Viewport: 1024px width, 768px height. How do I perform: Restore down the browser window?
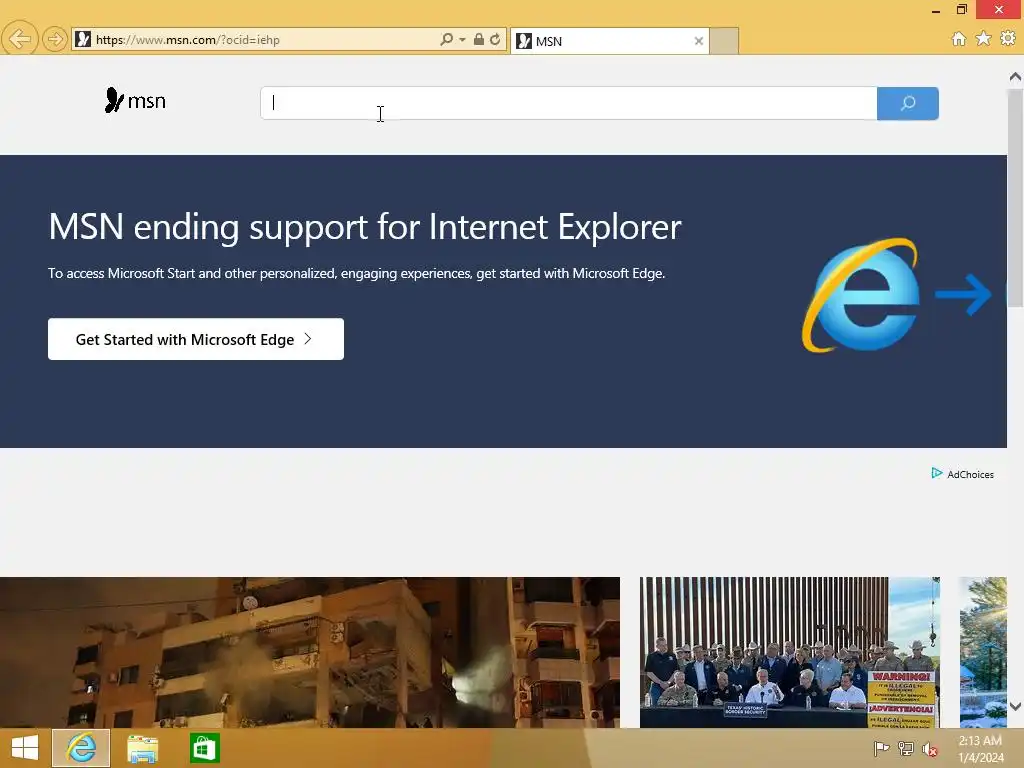(961, 9)
